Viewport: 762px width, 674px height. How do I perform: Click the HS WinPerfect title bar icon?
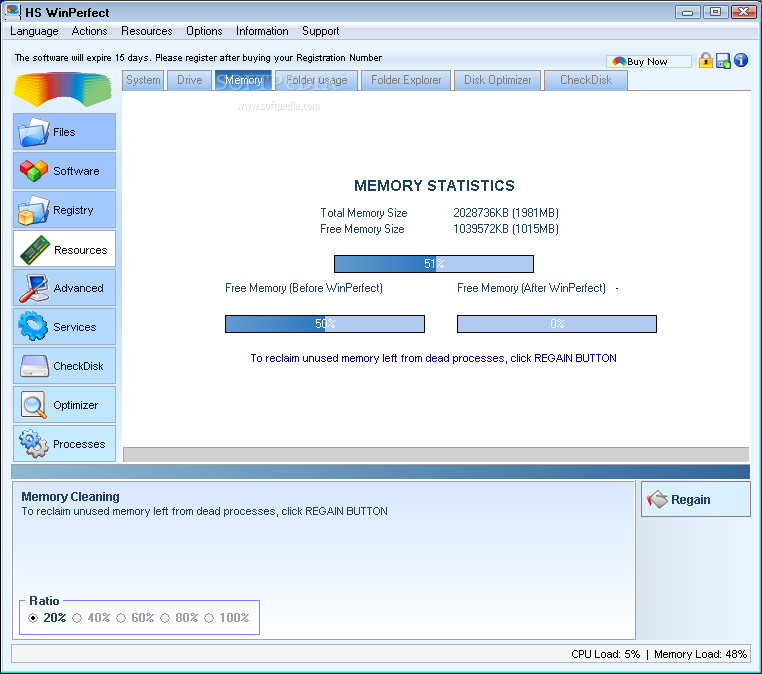(13, 12)
